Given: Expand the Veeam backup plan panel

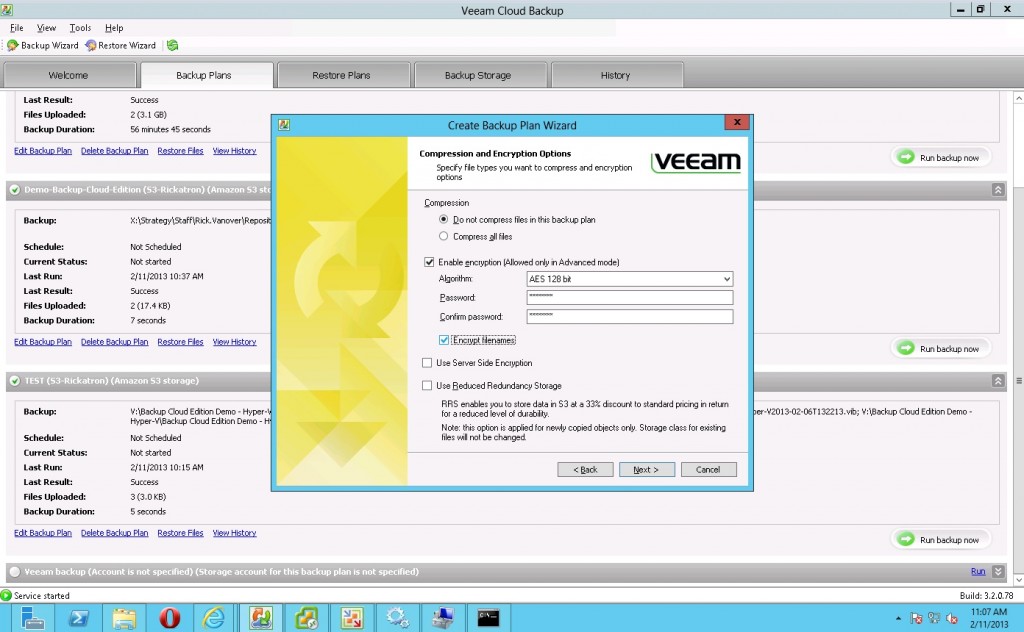Looking at the screenshot, I should [998, 571].
